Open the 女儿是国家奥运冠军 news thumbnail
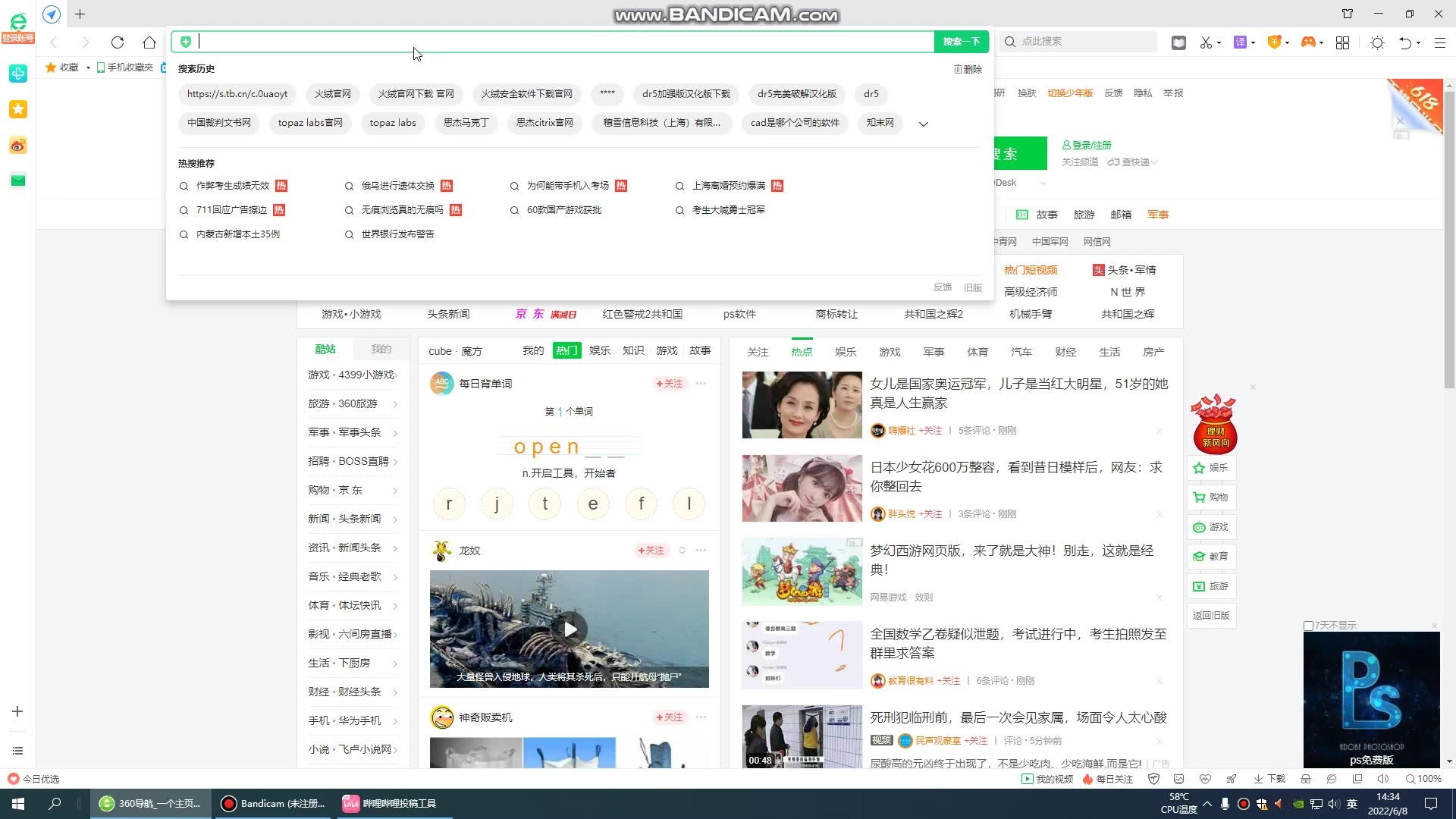The image size is (1456, 819). 802,405
